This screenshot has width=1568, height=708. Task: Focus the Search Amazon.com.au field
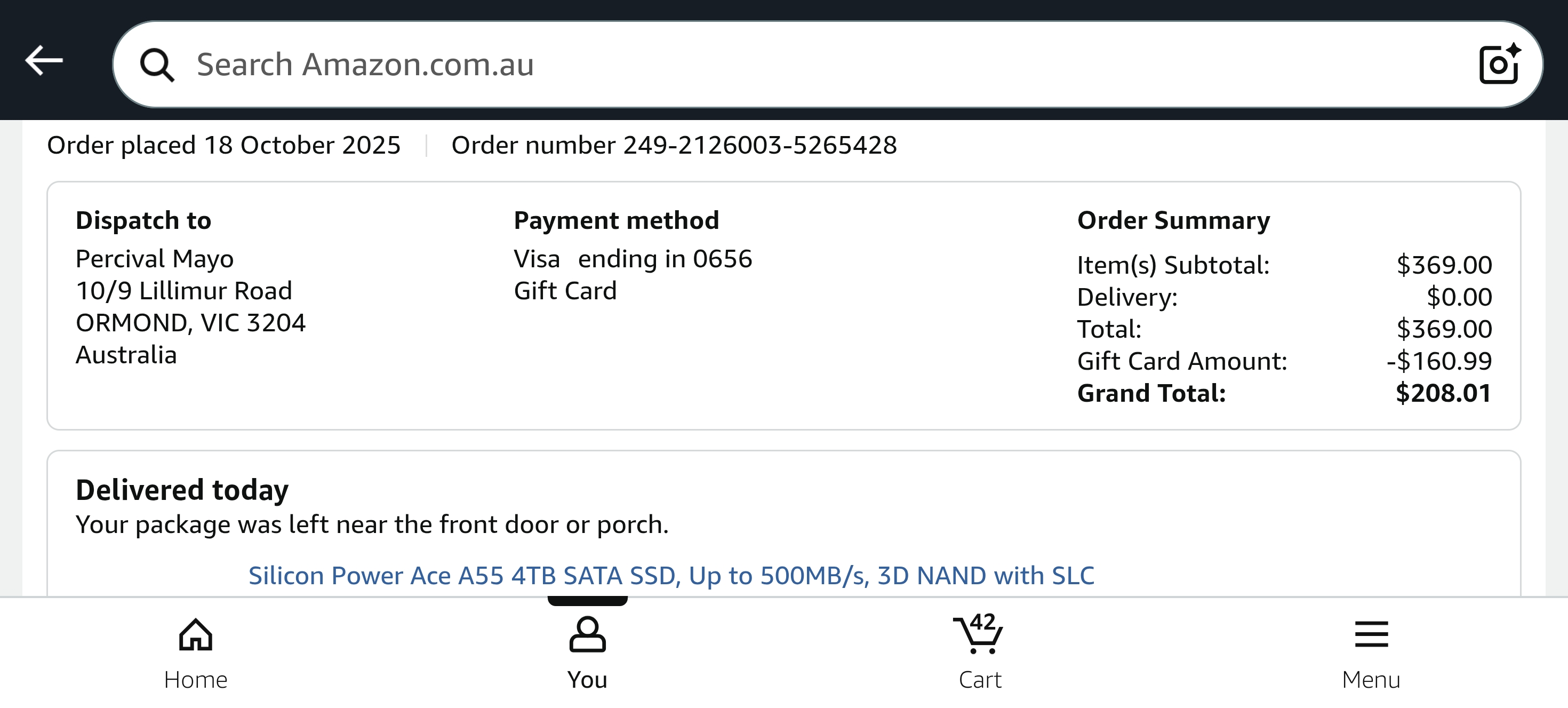click(791, 65)
